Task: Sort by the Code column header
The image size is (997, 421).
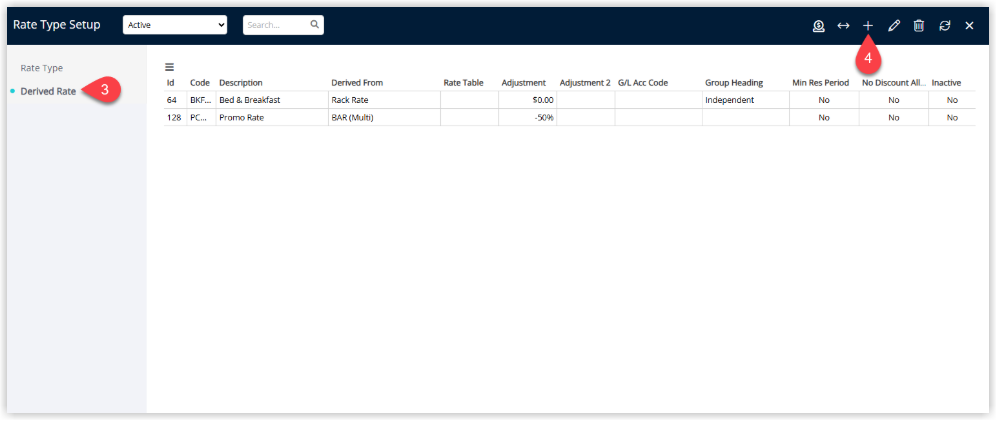Action: (200, 83)
